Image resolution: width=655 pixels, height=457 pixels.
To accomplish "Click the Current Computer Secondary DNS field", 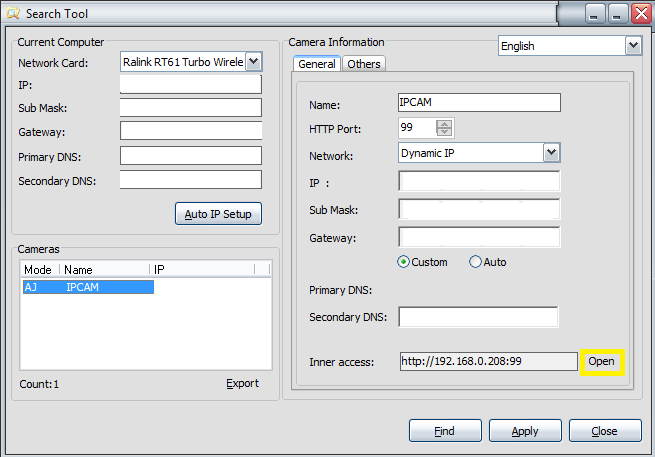I will point(191,180).
